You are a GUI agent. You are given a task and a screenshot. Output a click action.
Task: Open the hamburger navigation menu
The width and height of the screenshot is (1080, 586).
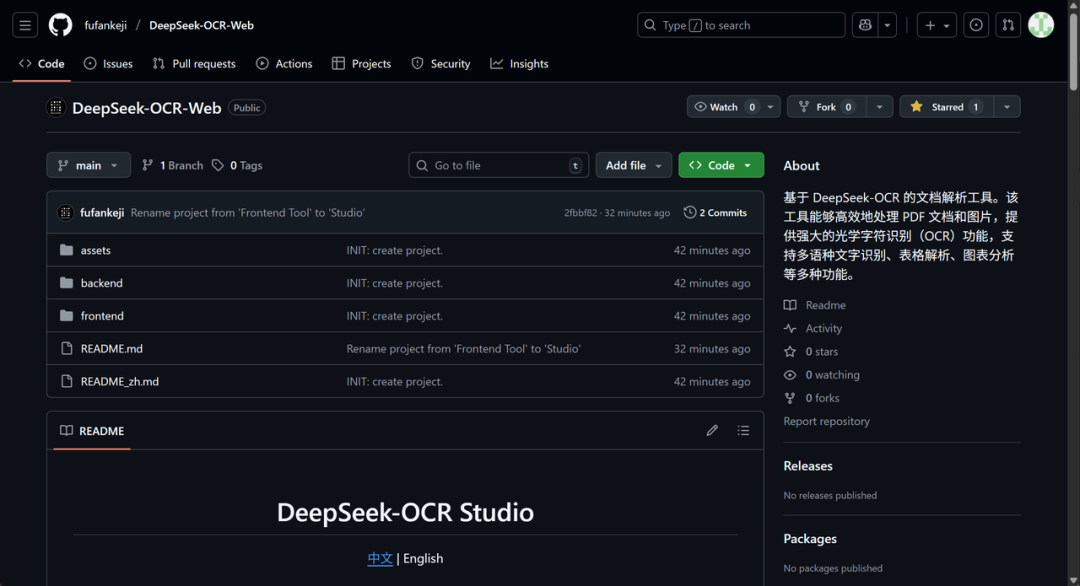(x=25, y=25)
